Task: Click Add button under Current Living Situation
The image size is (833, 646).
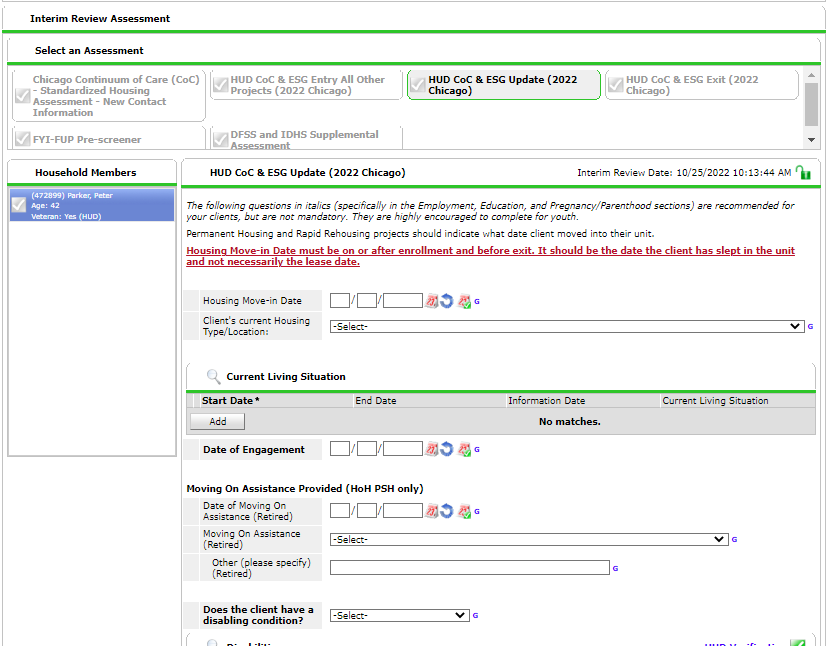Action: tap(217, 422)
